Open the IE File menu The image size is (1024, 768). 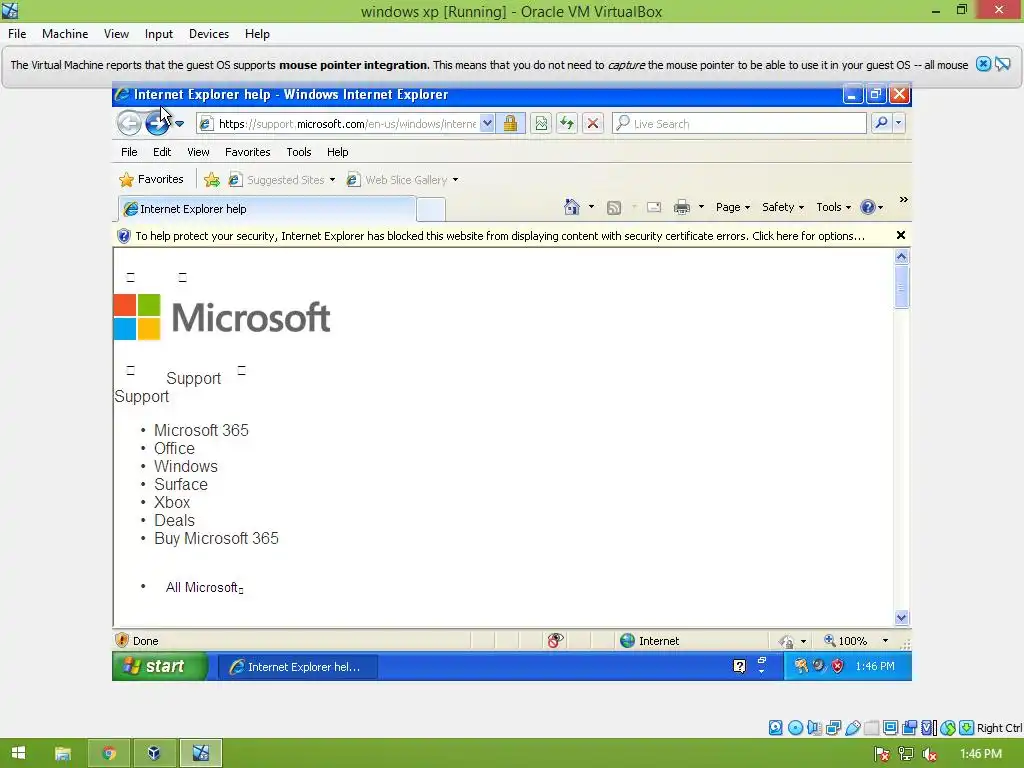pyautogui.click(x=129, y=152)
